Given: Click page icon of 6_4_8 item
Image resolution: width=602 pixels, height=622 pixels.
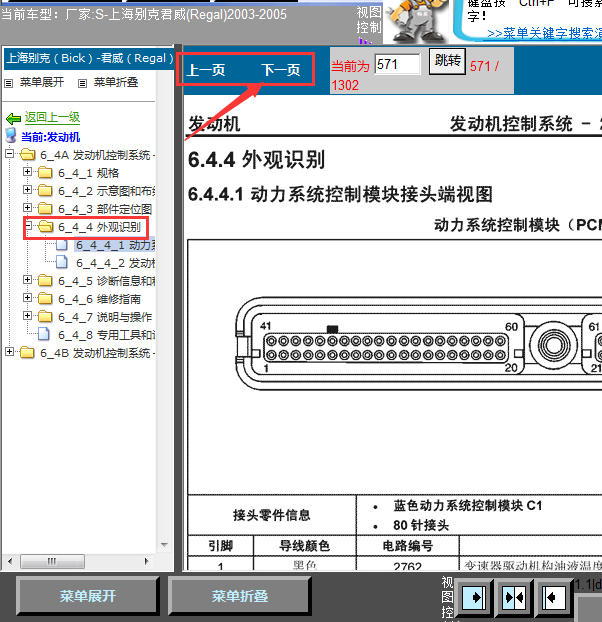Looking at the screenshot, I should pyautogui.click(x=44, y=334).
